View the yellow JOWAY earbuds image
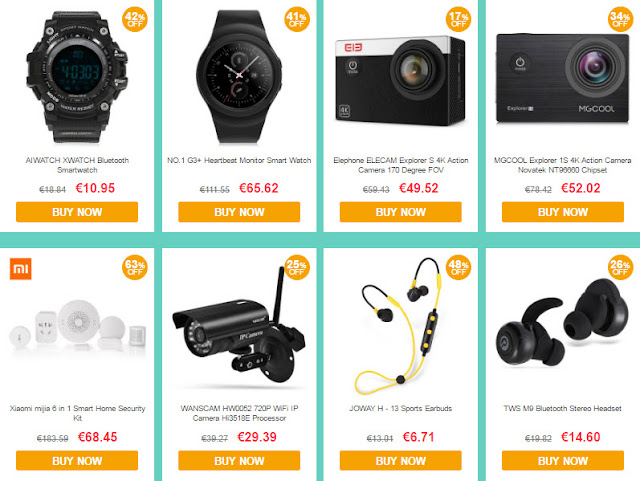The height and width of the screenshot is (481, 640). coord(401,327)
